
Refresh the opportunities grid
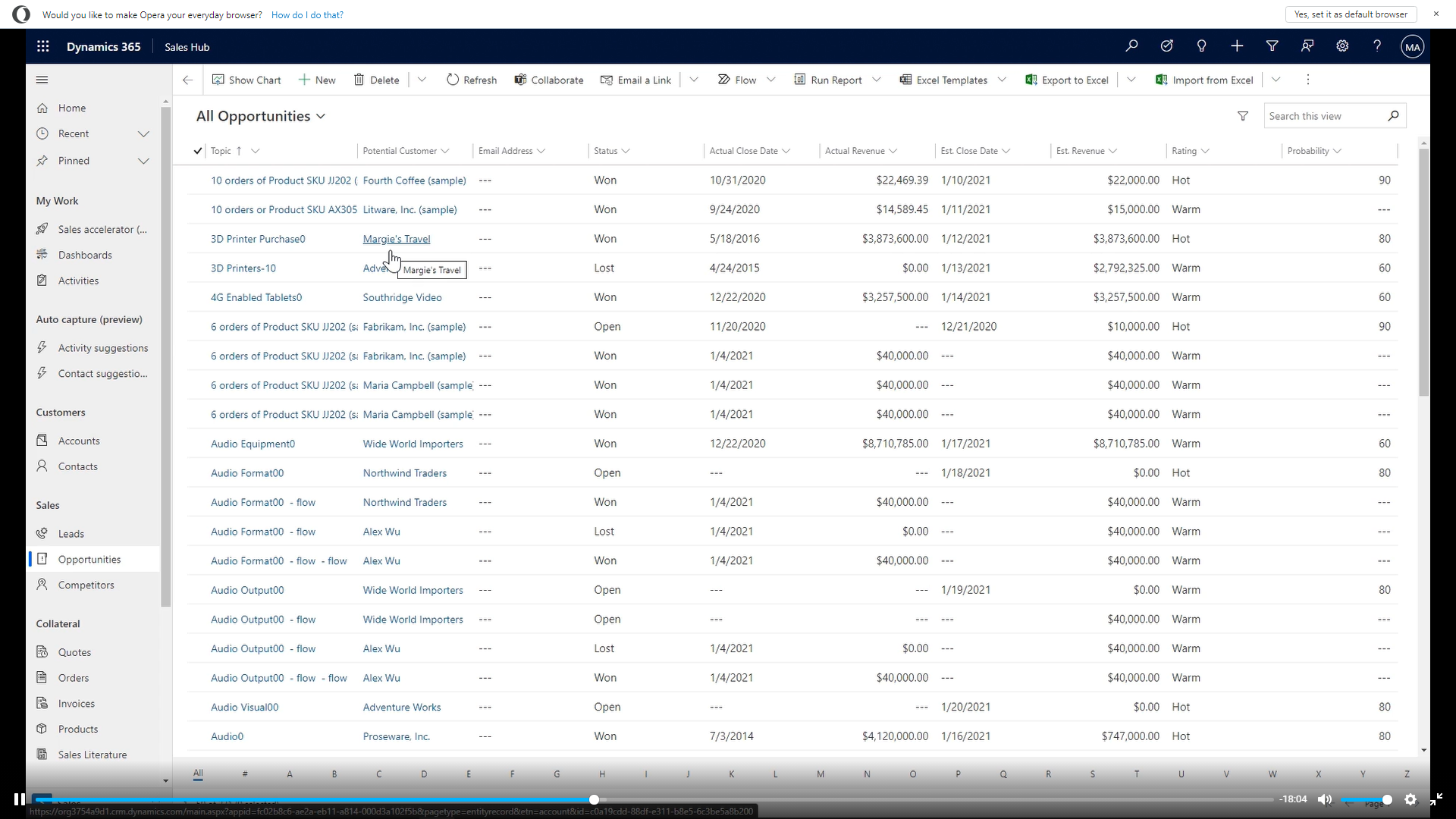(x=472, y=80)
